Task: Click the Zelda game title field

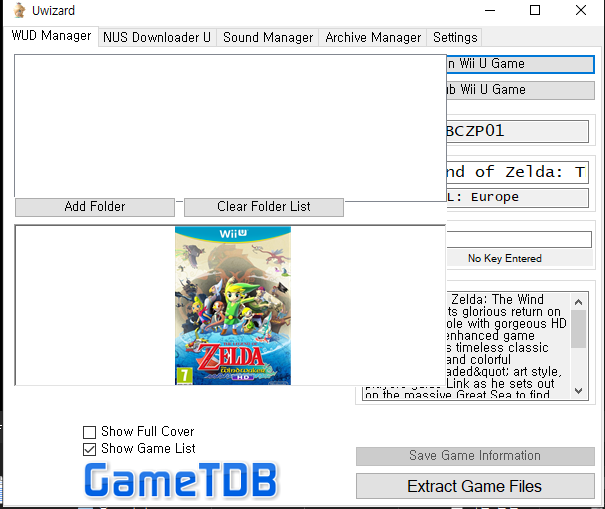Action: click(517, 172)
